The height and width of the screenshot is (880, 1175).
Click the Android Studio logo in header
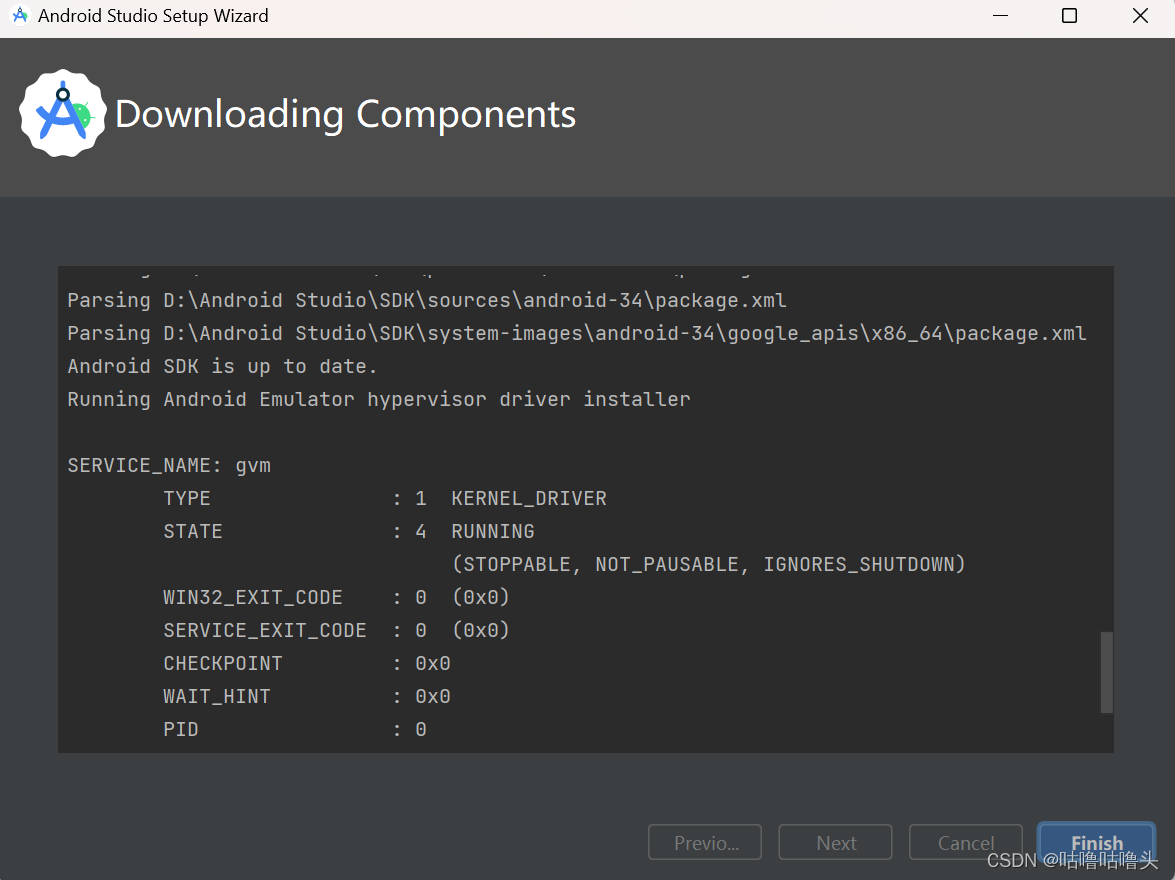coord(63,113)
